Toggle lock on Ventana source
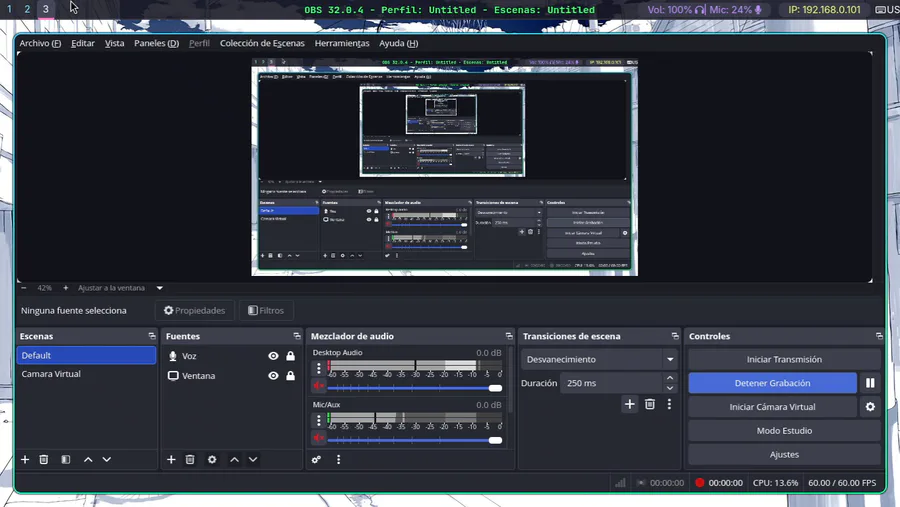 tap(290, 376)
